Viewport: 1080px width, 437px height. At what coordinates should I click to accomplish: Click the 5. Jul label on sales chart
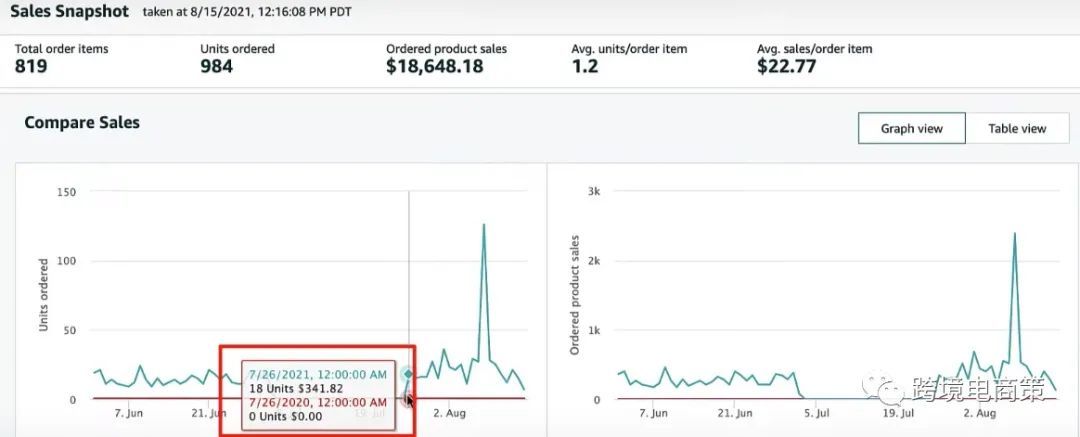[x=818, y=414]
